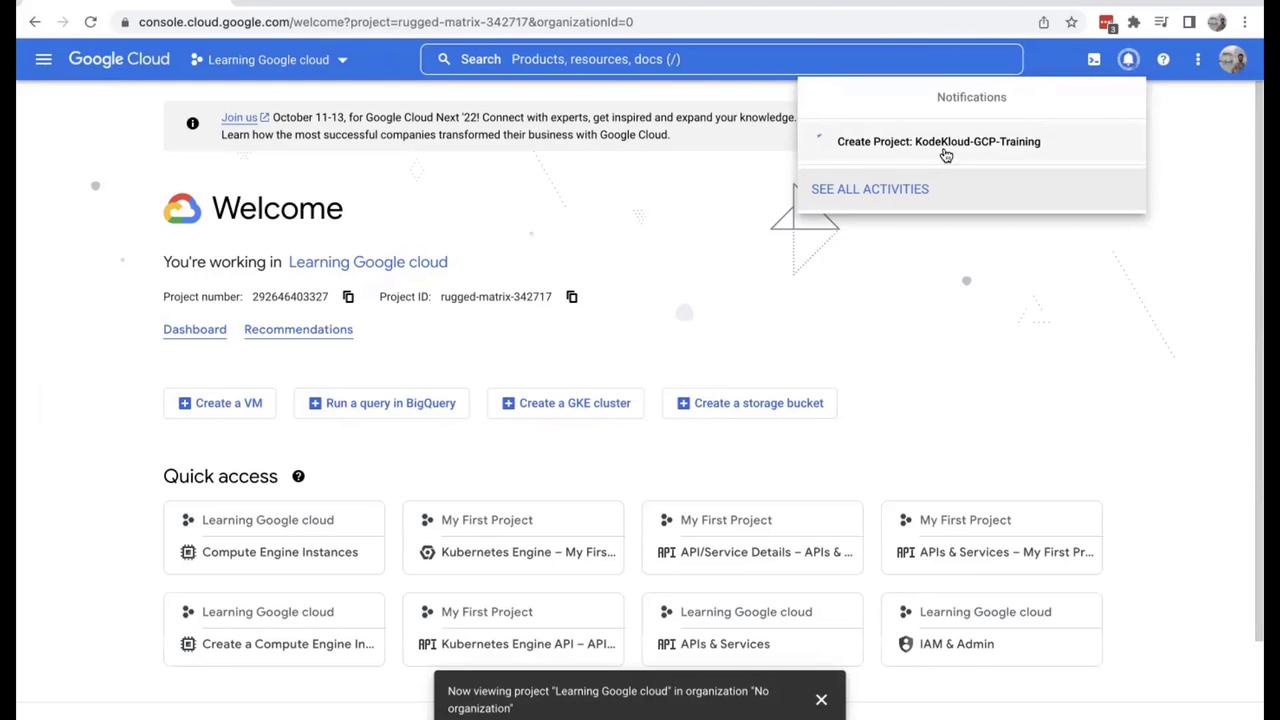Open the main navigation hamburger menu
The height and width of the screenshot is (720, 1280).
coord(43,60)
